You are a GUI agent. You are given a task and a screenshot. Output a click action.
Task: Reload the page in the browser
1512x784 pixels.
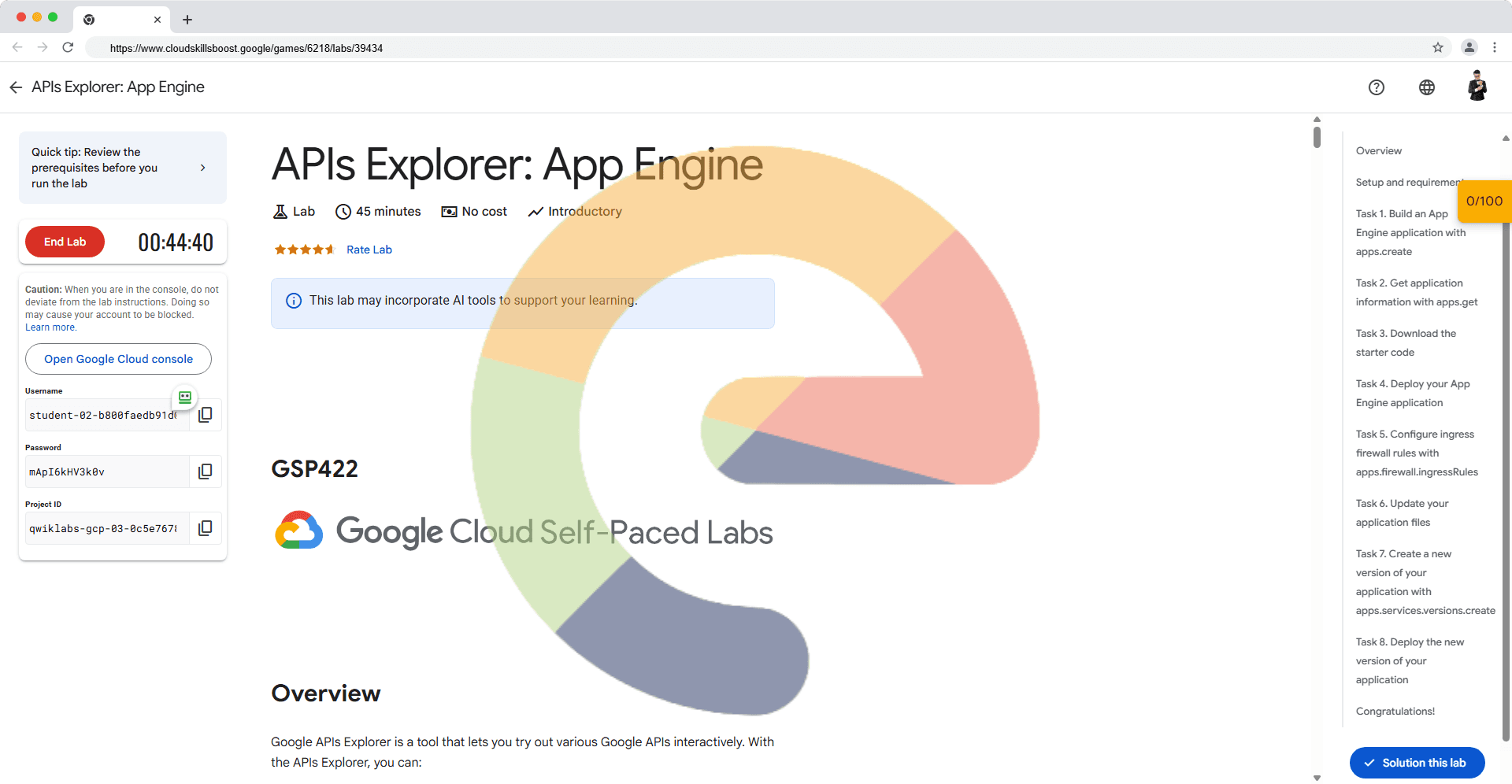pyautogui.click(x=68, y=47)
